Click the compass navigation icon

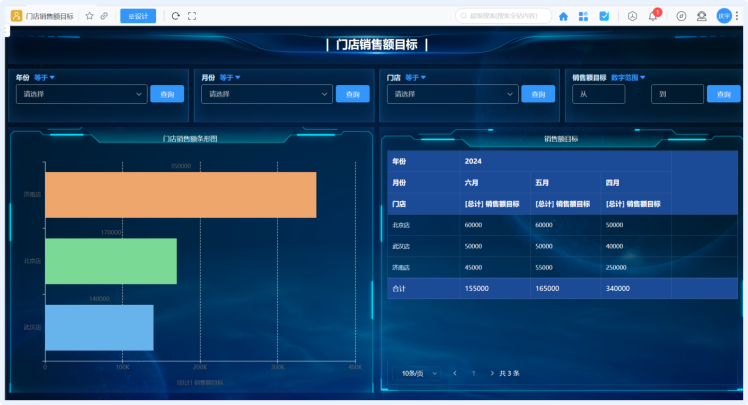[681, 16]
